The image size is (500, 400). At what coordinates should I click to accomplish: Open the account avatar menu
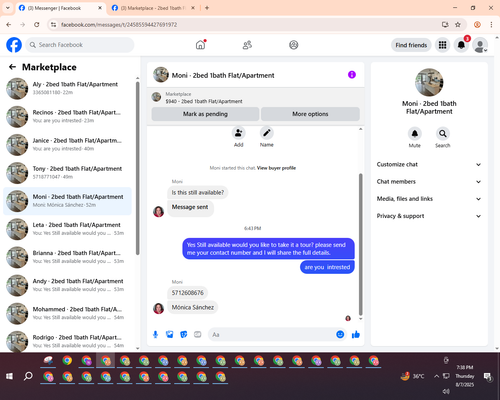coord(480,45)
